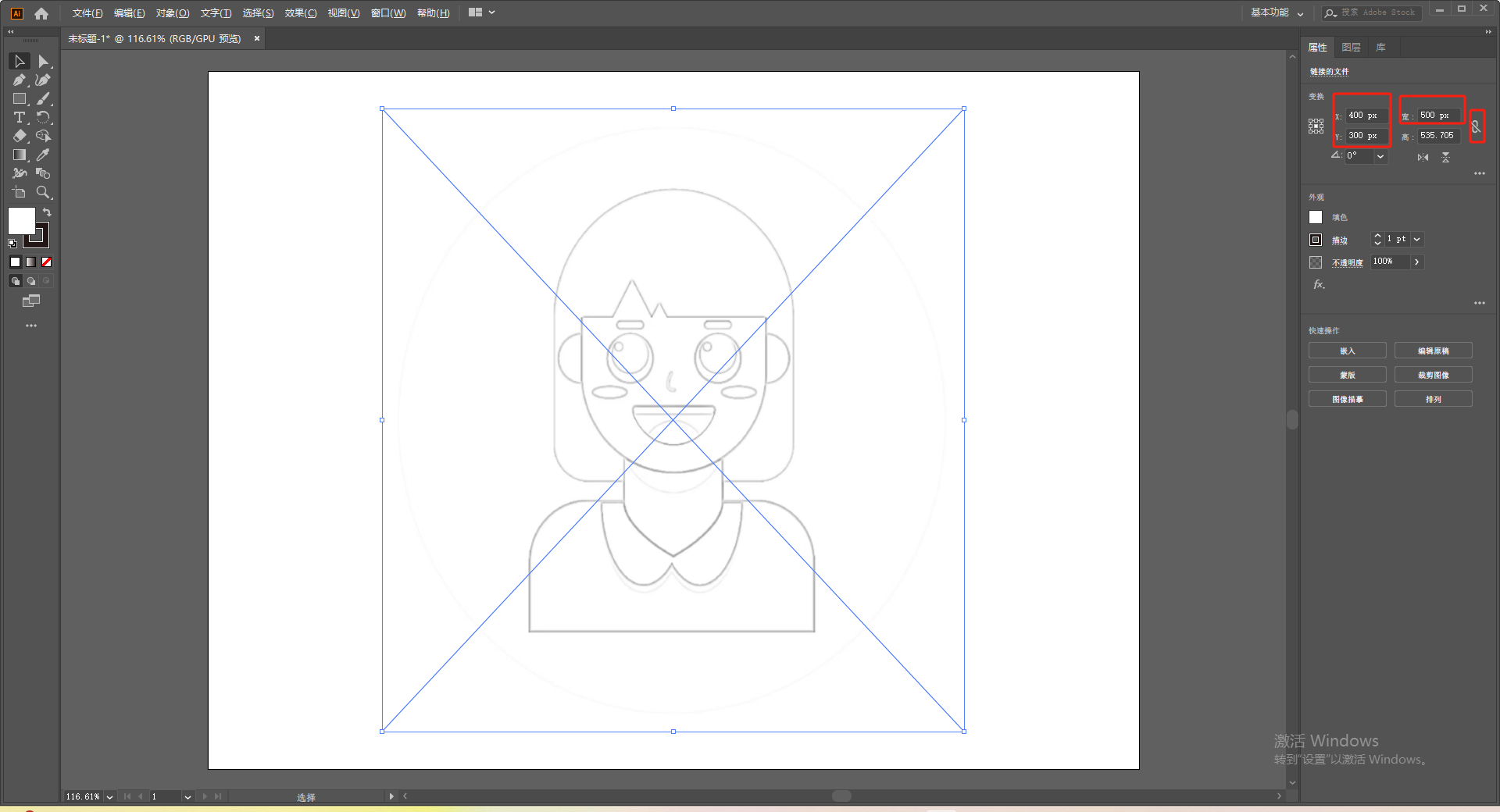Select the Direct Selection tool
1500x812 pixels.
click(x=44, y=61)
